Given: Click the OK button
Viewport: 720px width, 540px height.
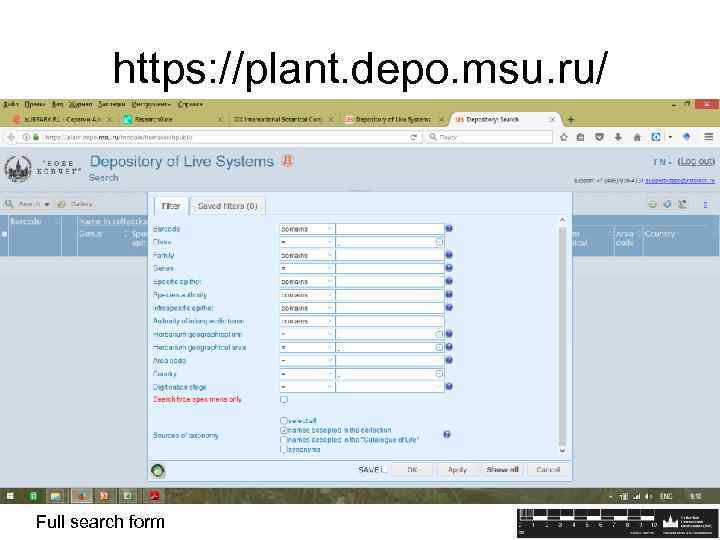Looking at the screenshot, I should pyautogui.click(x=412, y=470).
